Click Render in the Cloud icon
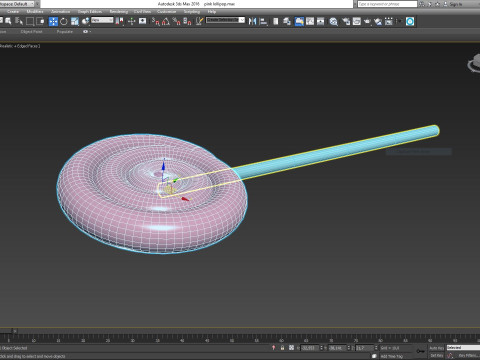 point(378,22)
